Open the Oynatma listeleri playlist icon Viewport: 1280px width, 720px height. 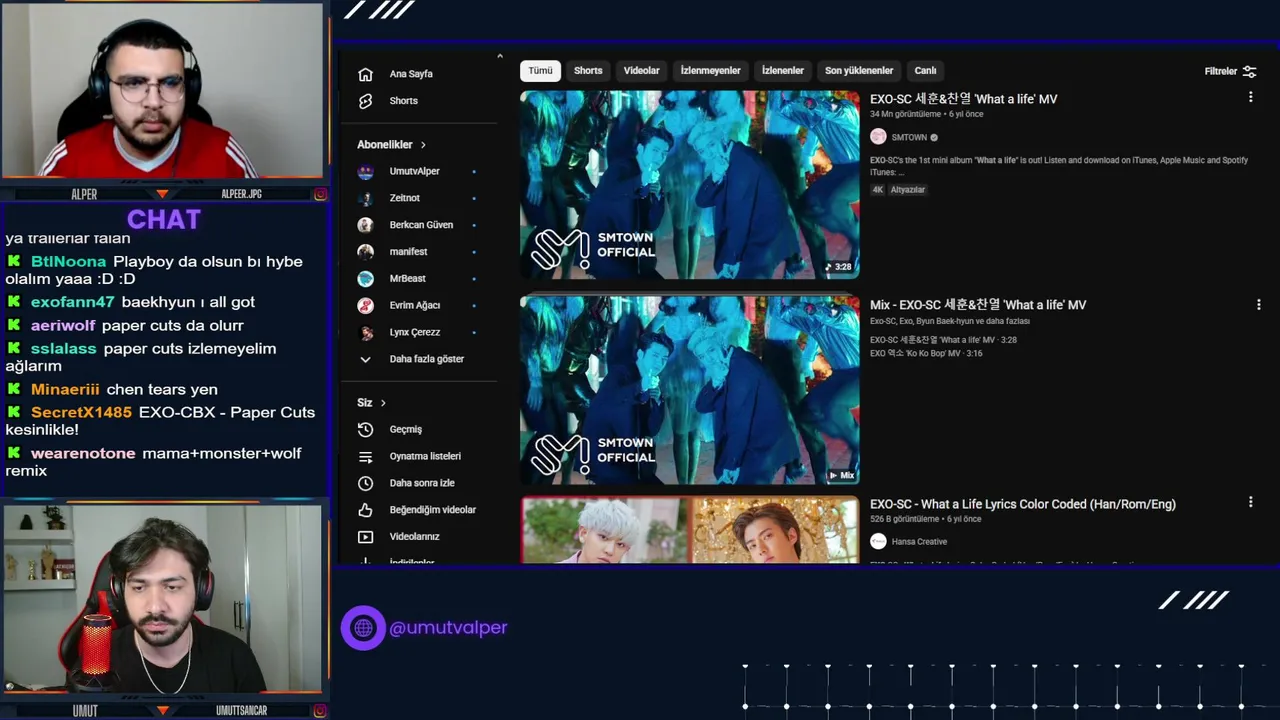coord(365,456)
